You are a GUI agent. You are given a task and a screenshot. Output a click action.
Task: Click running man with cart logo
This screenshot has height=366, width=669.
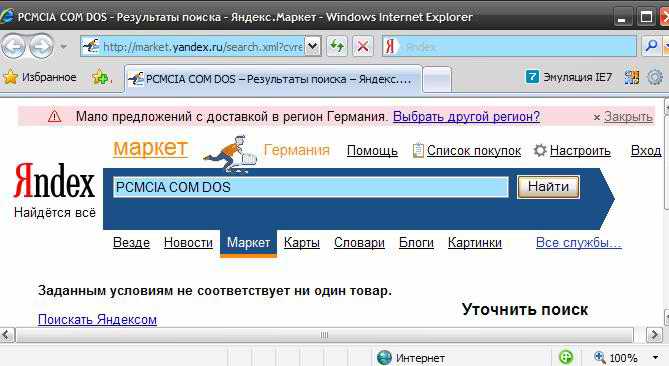[x=230, y=154]
